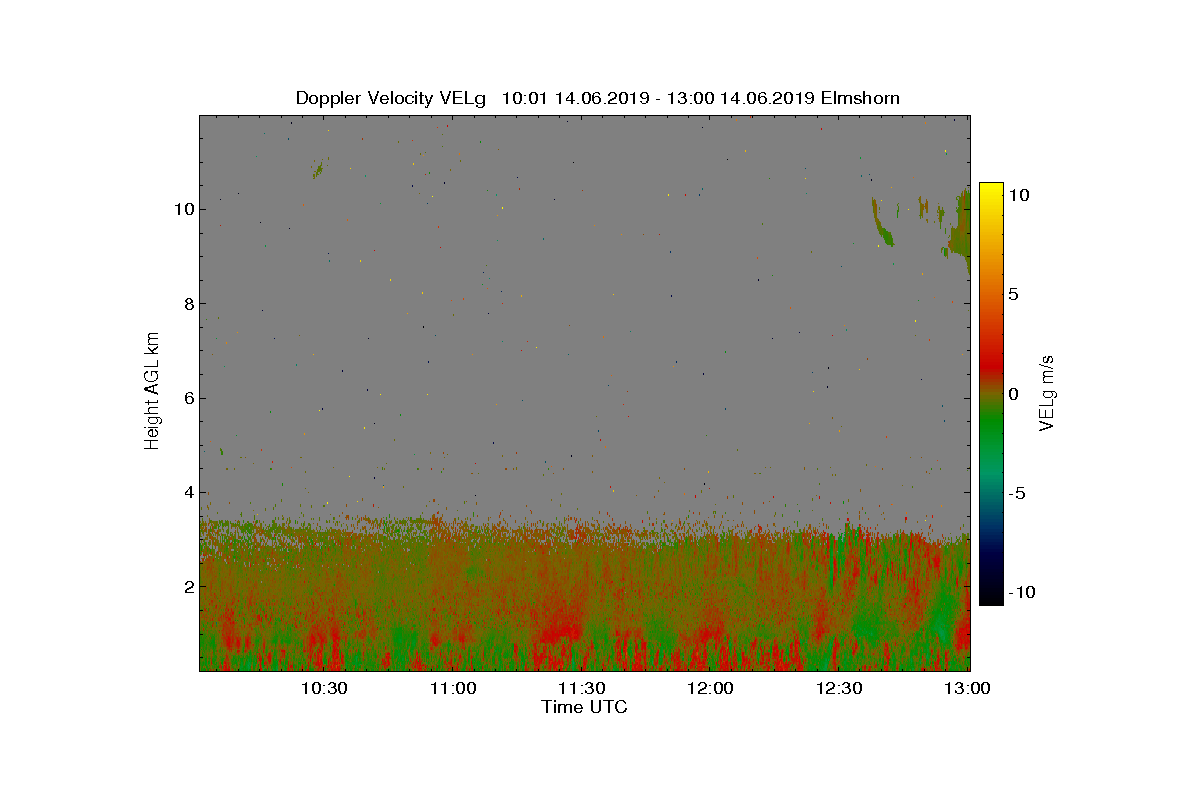Image resolution: width=1200 pixels, height=800 pixels.
Task: Click the plot title "Doppler Velocity VELg"
Action: coord(390,98)
